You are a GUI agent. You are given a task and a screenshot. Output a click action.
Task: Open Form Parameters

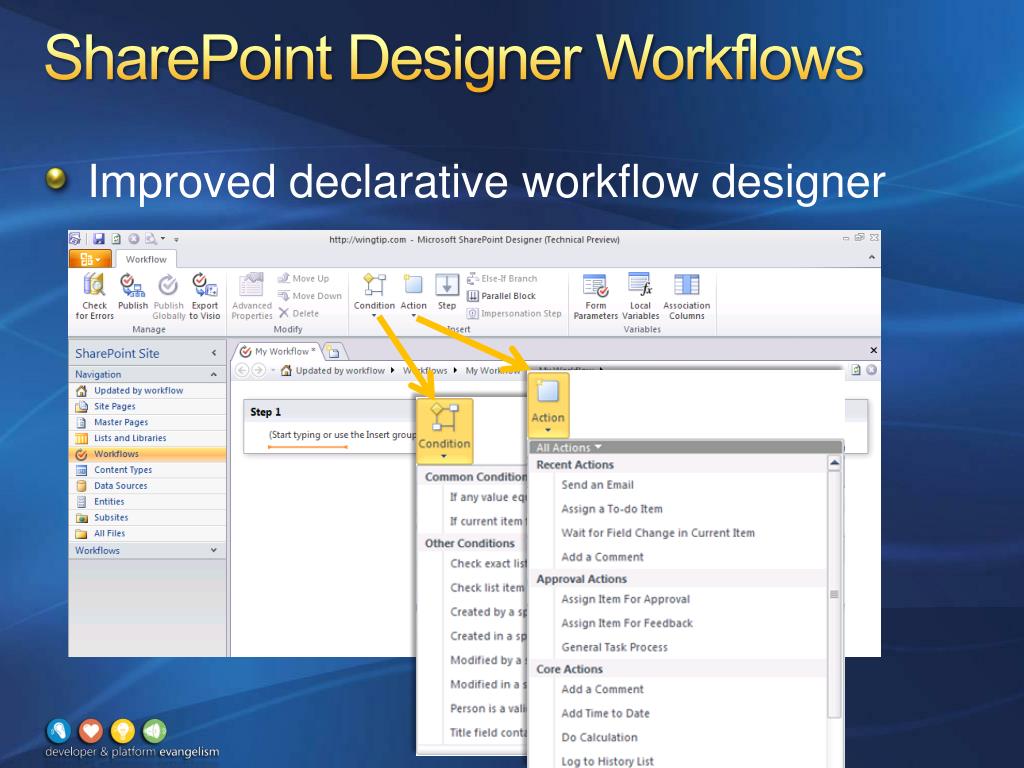point(596,296)
